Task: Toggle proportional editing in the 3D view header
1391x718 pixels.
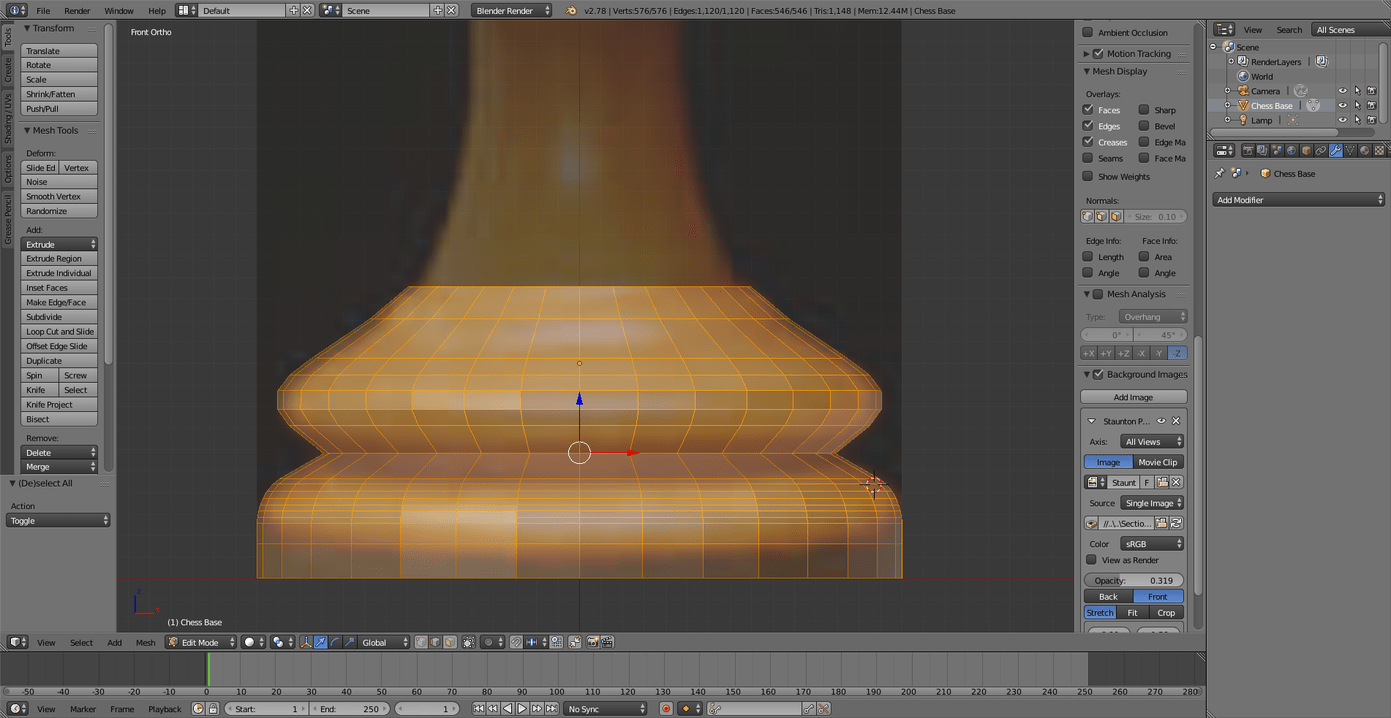Action: point(488,642)
